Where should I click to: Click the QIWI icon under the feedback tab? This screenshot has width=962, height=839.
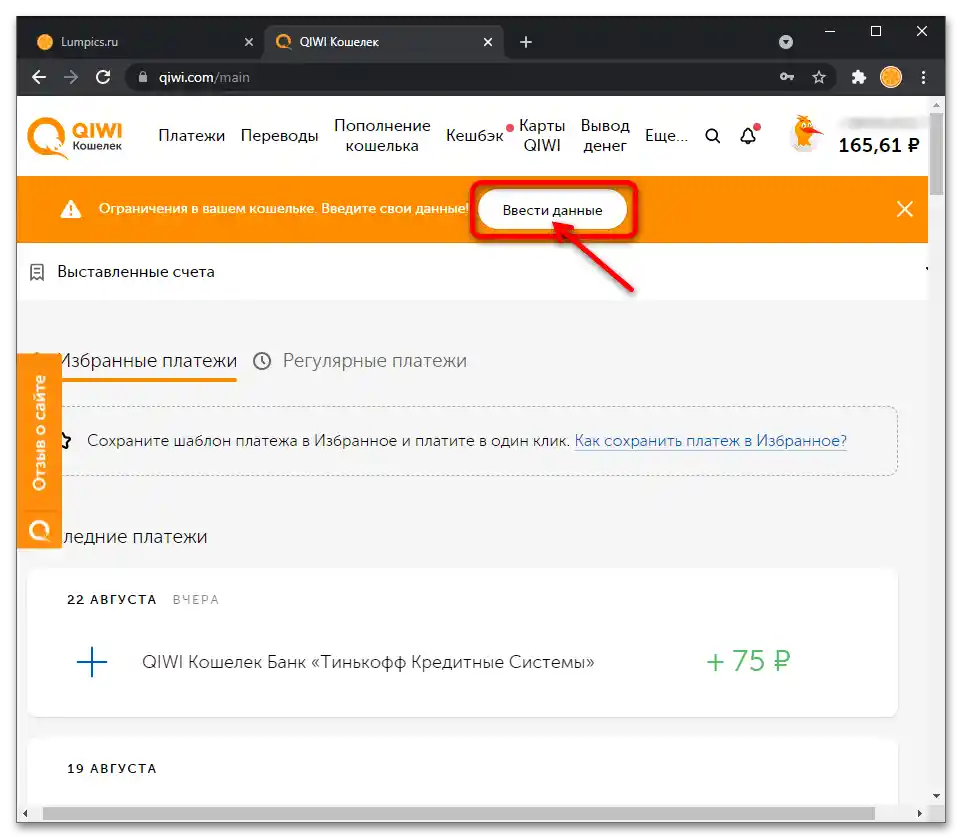click(39, 530)
